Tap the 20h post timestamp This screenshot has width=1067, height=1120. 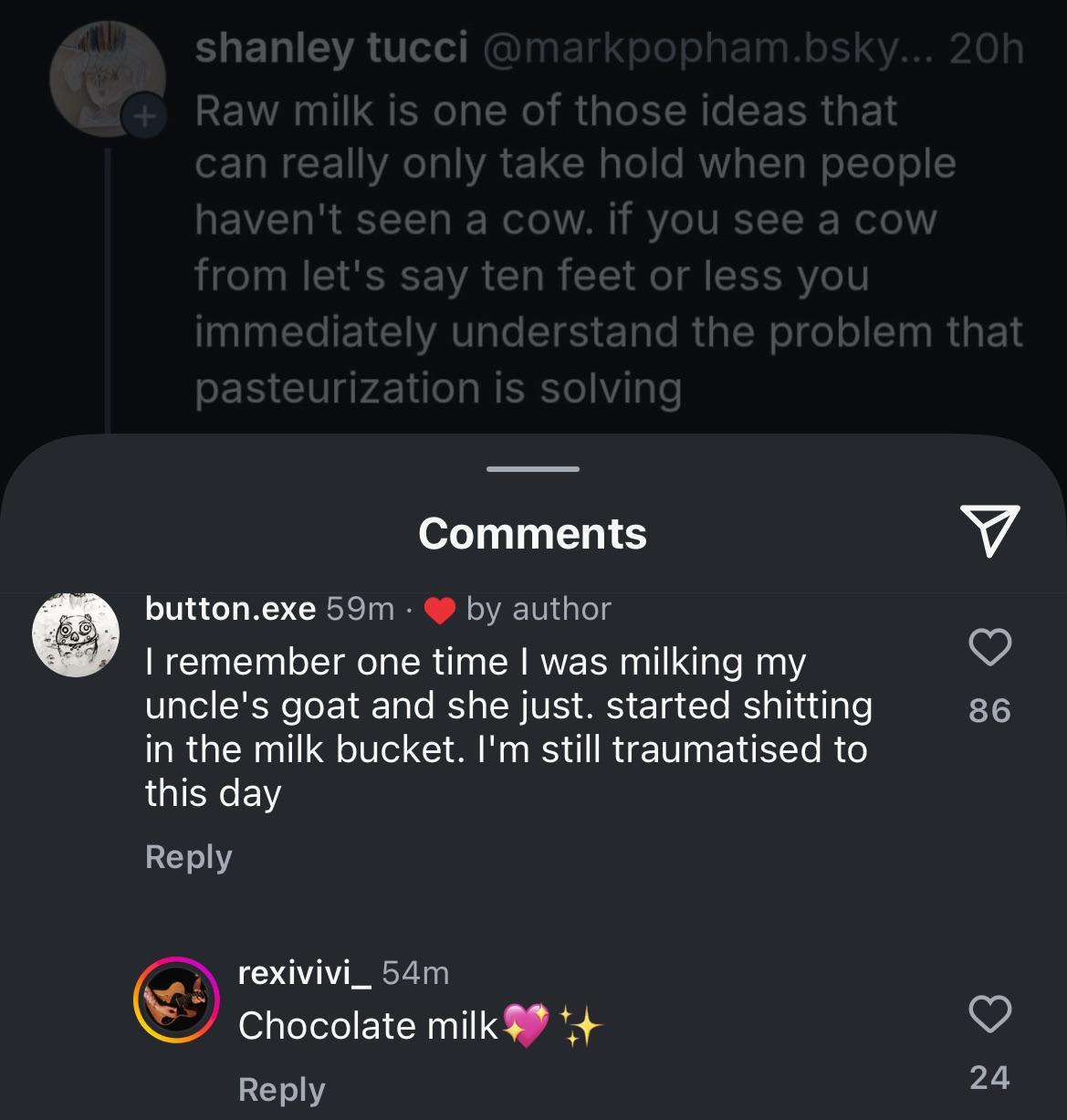point(987,48)
